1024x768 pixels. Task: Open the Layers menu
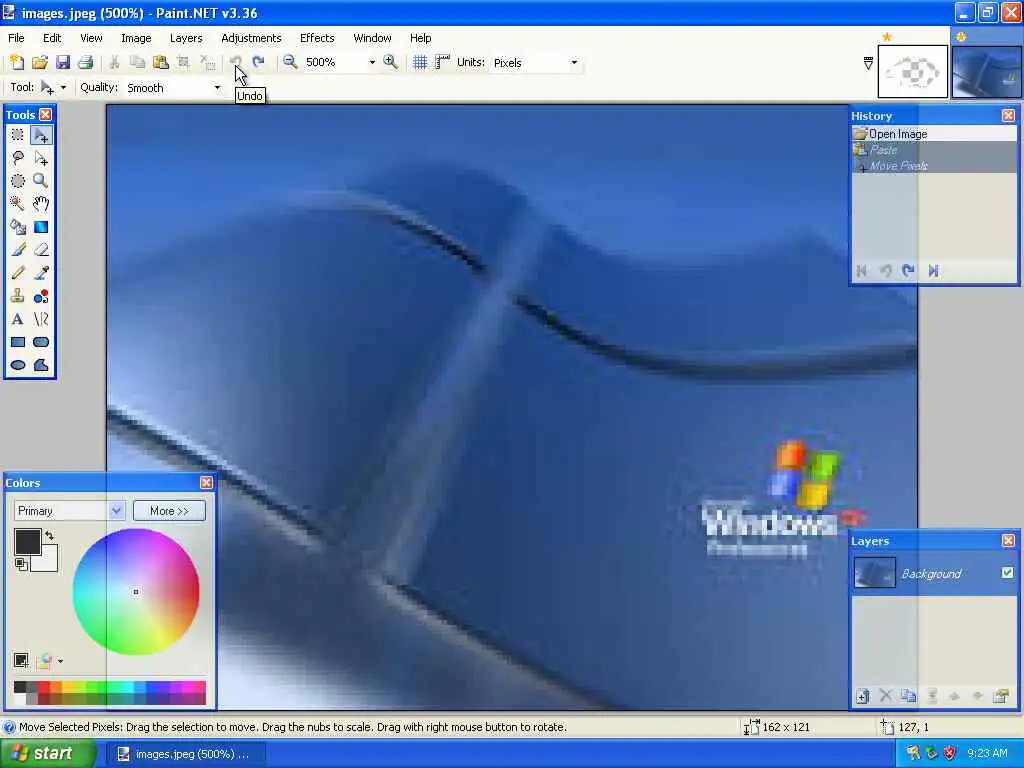click(186, 38)
